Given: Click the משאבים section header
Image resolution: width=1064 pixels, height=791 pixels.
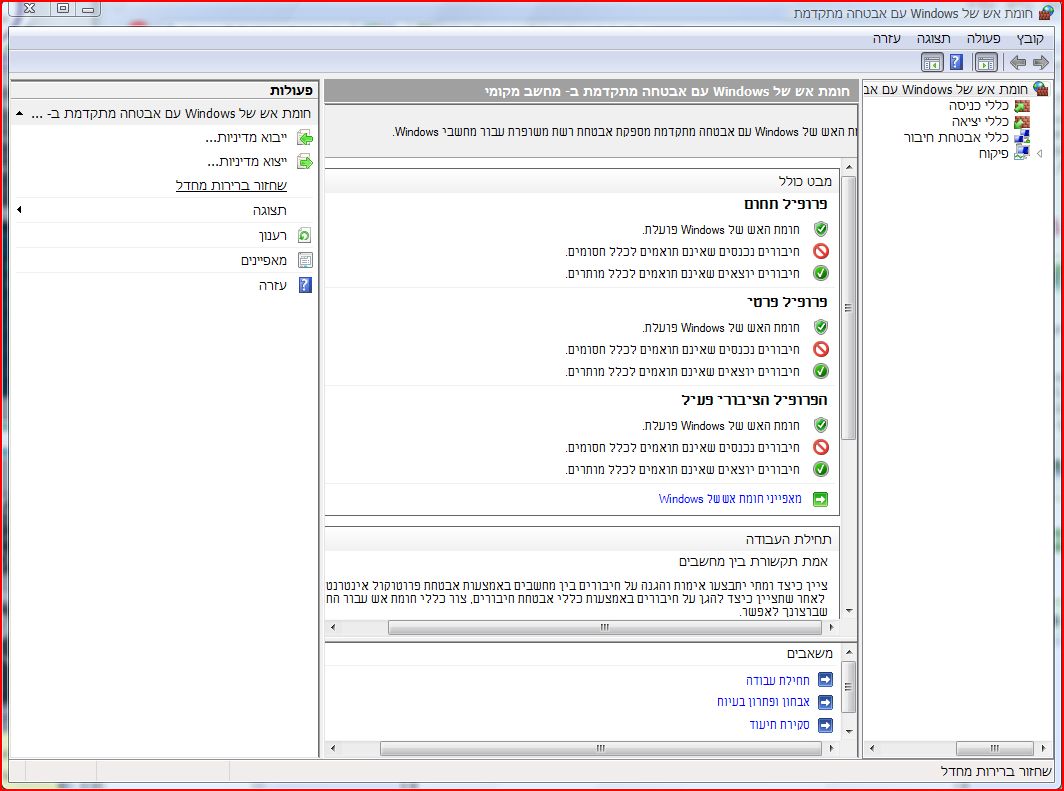Looking at the screenshot, I should (x=810, y=653).
